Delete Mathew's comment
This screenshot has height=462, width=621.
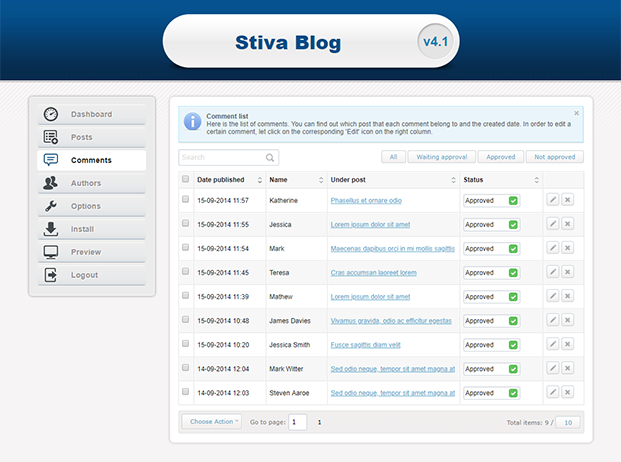[x=568, y=296]
